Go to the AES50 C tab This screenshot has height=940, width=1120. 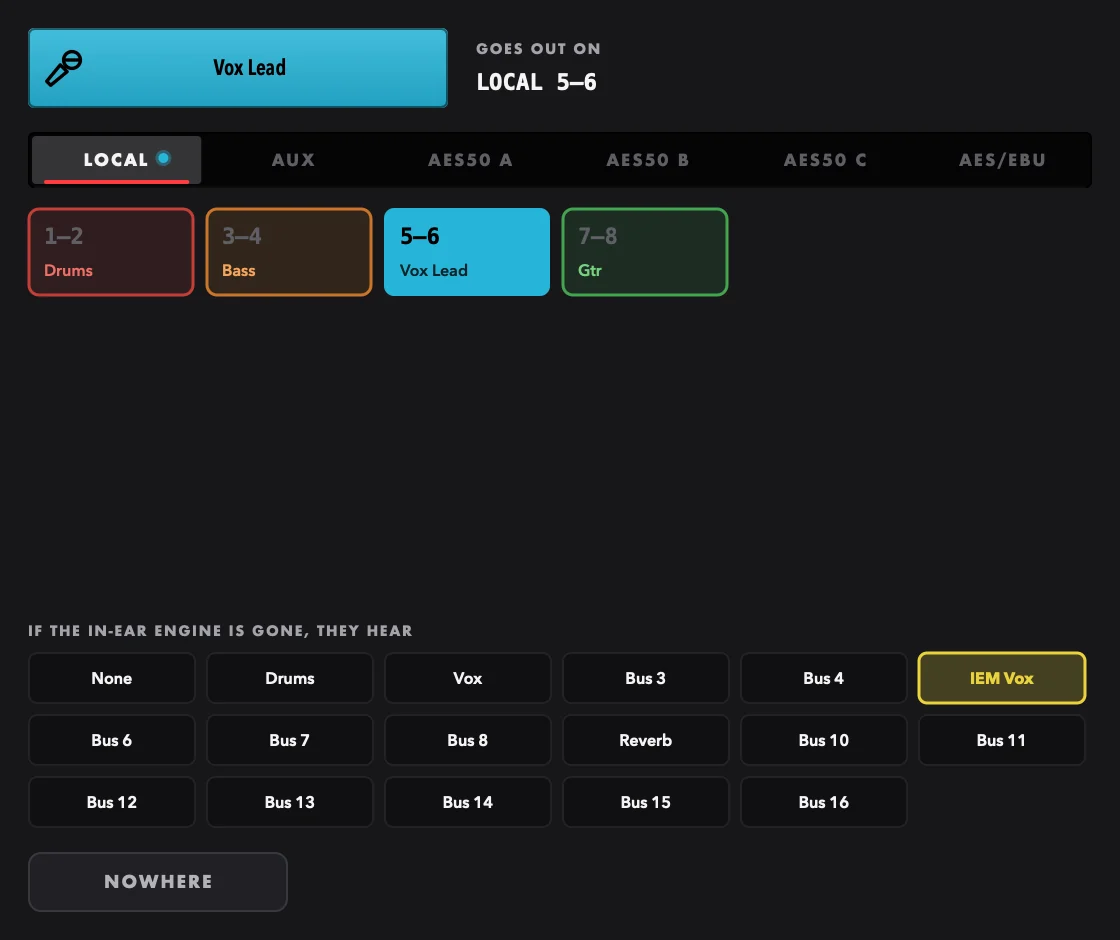coord(825,159)
